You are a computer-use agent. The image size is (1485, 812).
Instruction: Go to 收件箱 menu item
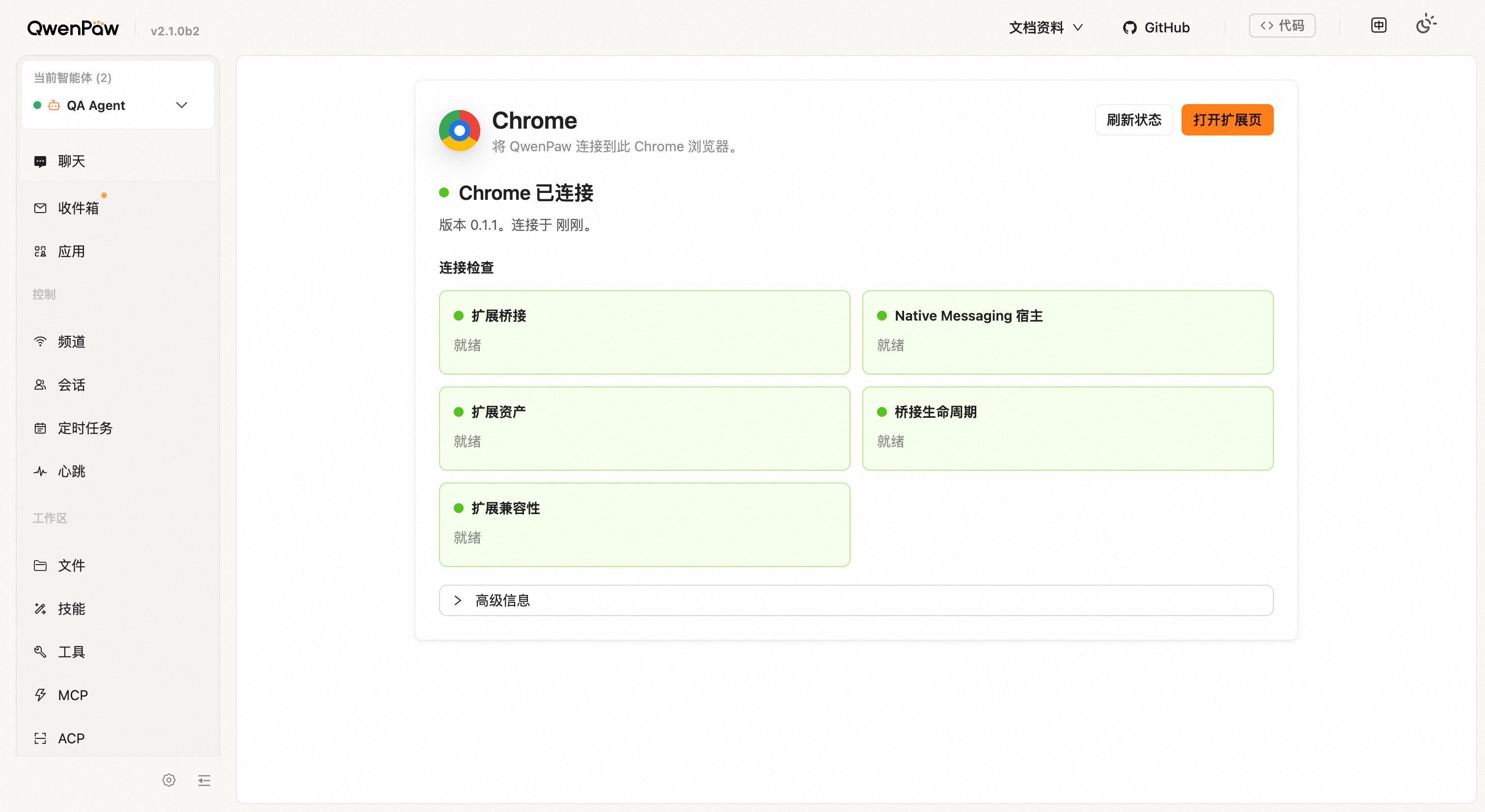point(117,208)
